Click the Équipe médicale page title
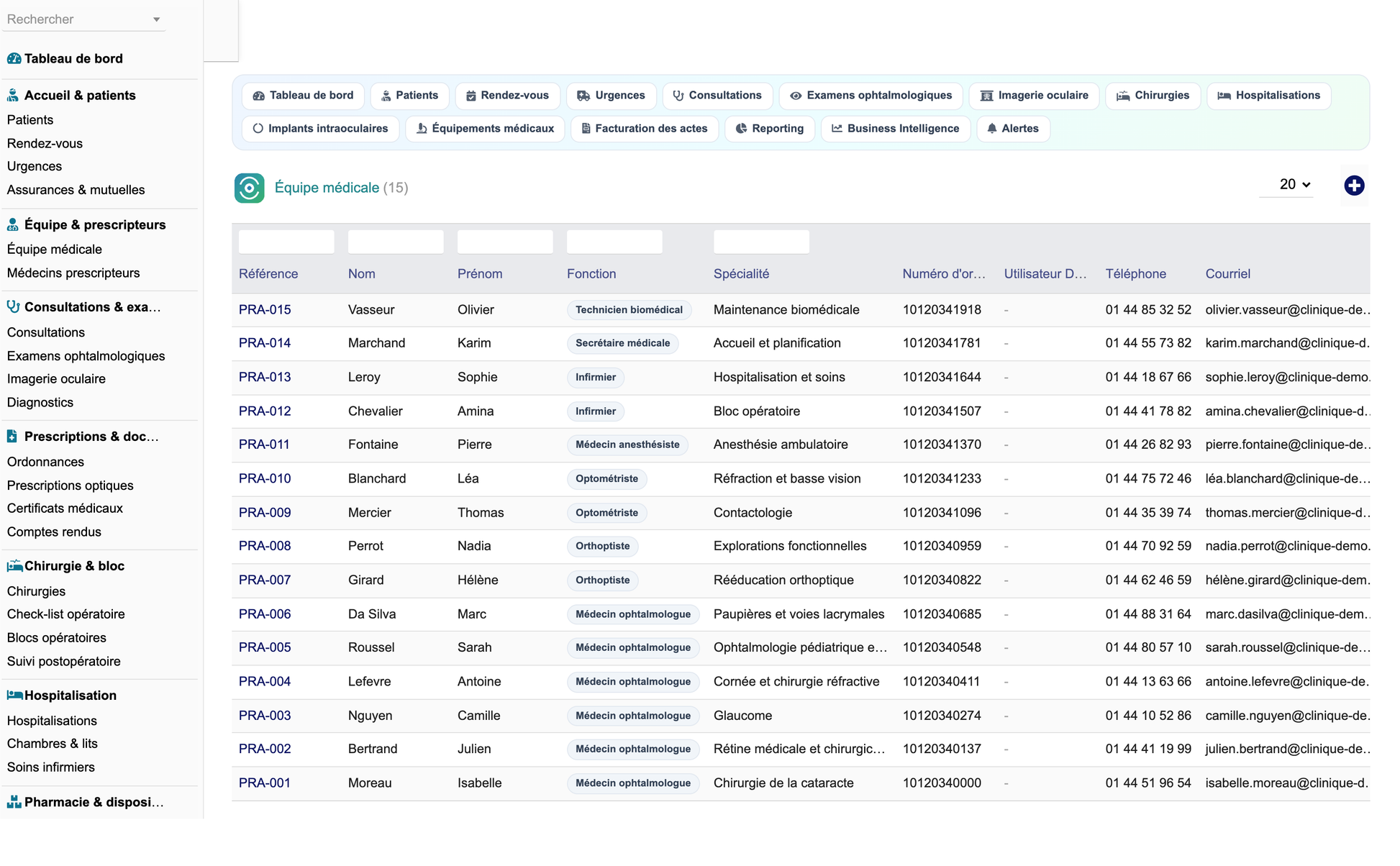 point(327,188)
